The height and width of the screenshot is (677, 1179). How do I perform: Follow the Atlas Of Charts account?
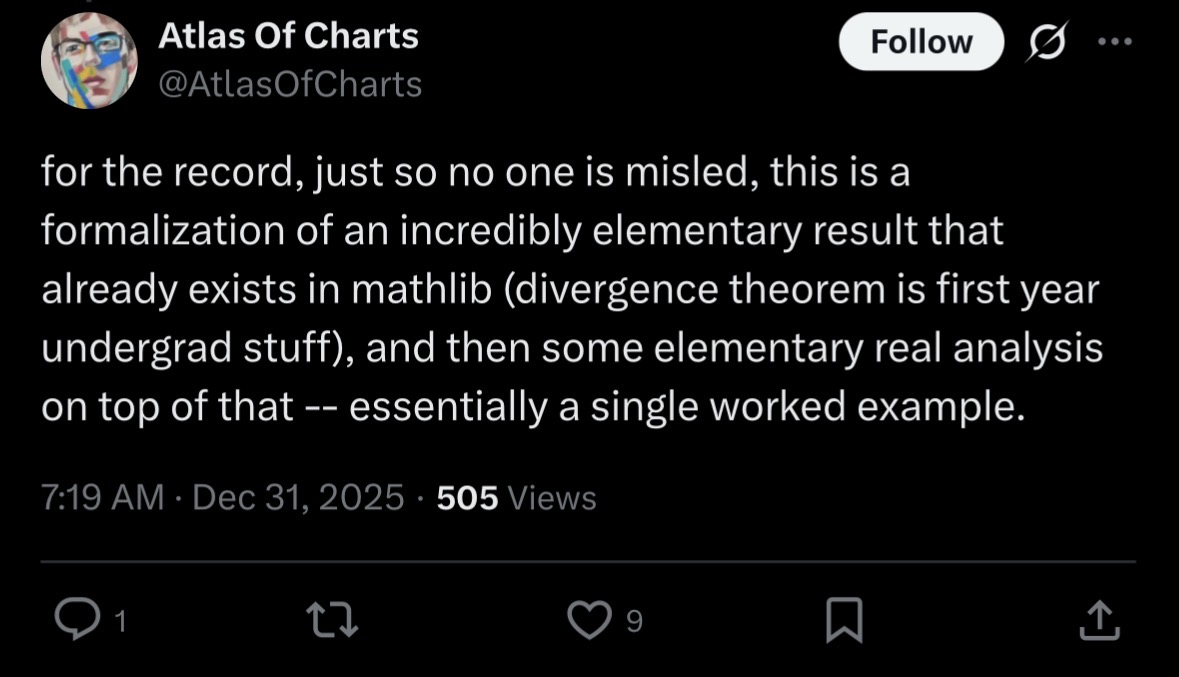920,42
